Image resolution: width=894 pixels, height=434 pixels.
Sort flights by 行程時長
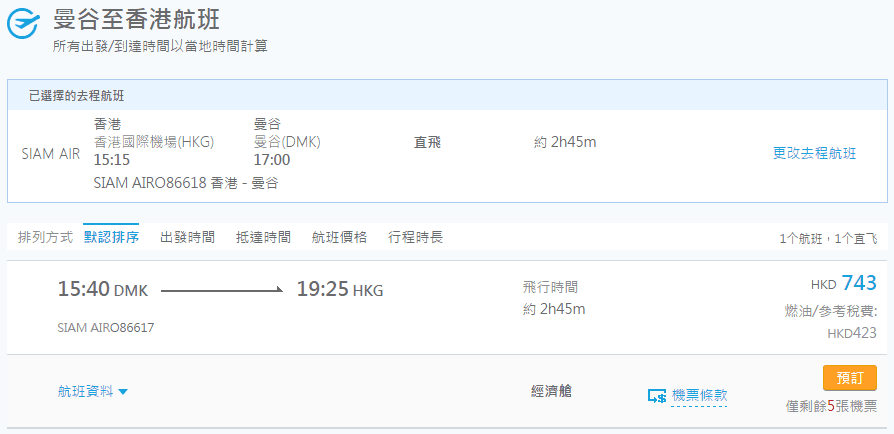click(x=415, y=237)
